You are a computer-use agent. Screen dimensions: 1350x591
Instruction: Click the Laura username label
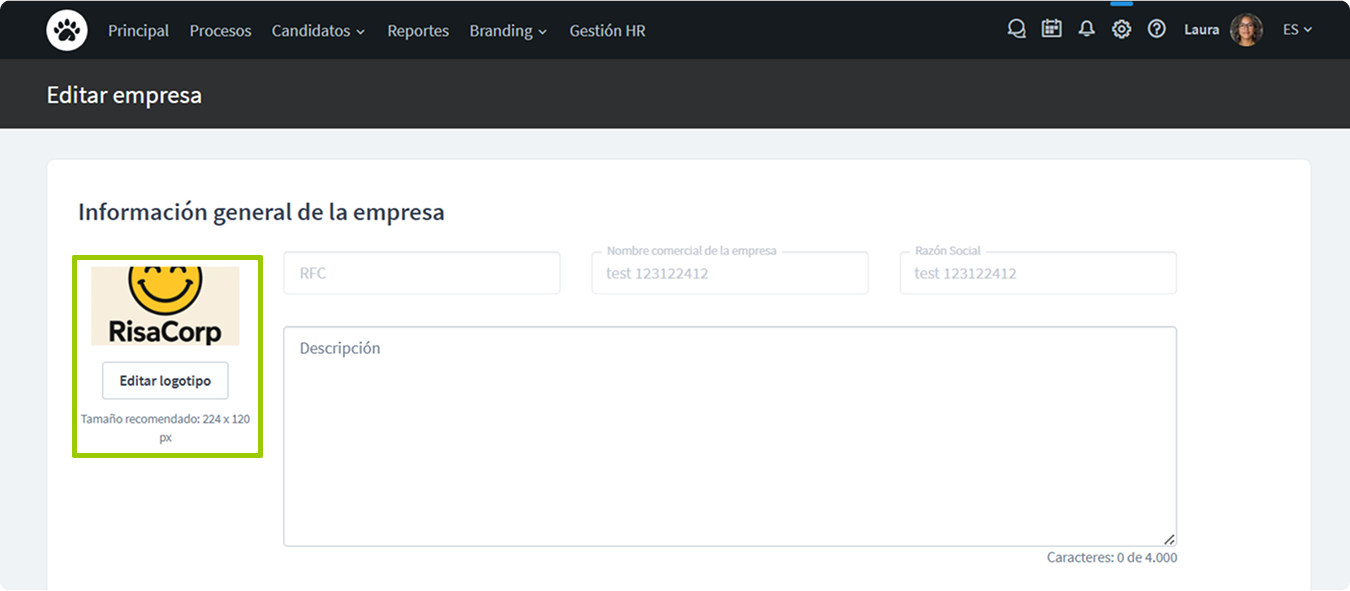point(1201,30)
